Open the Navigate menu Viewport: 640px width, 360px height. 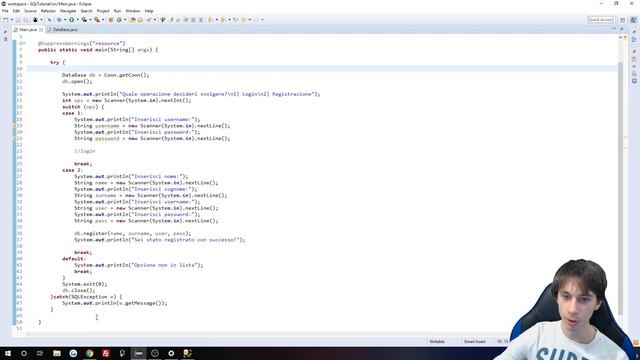pos(68,11)
